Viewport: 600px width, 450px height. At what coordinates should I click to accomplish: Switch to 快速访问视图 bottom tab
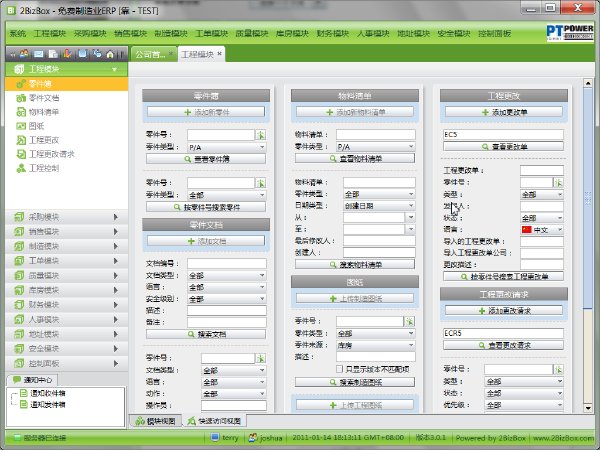[215, 421]
